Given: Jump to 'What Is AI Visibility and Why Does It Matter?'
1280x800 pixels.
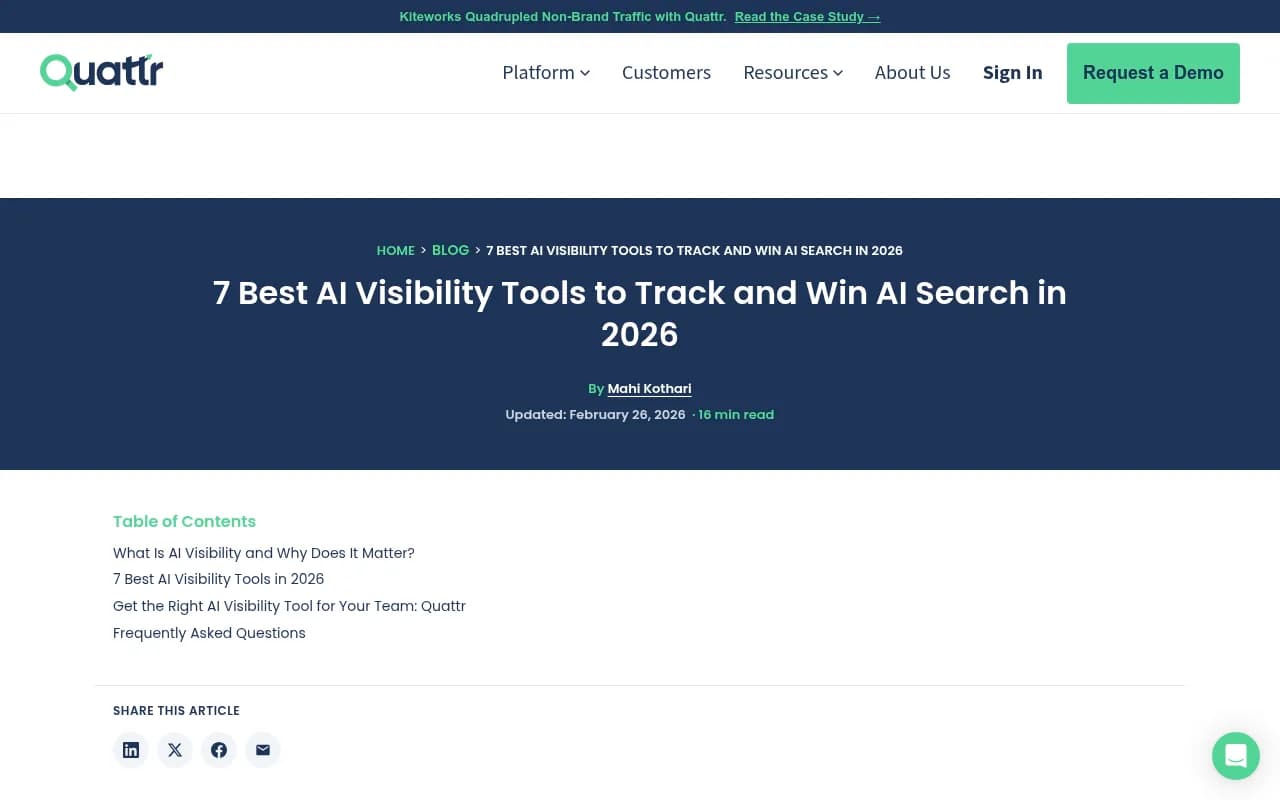Looking at the screenshot, I should [263, 552].
